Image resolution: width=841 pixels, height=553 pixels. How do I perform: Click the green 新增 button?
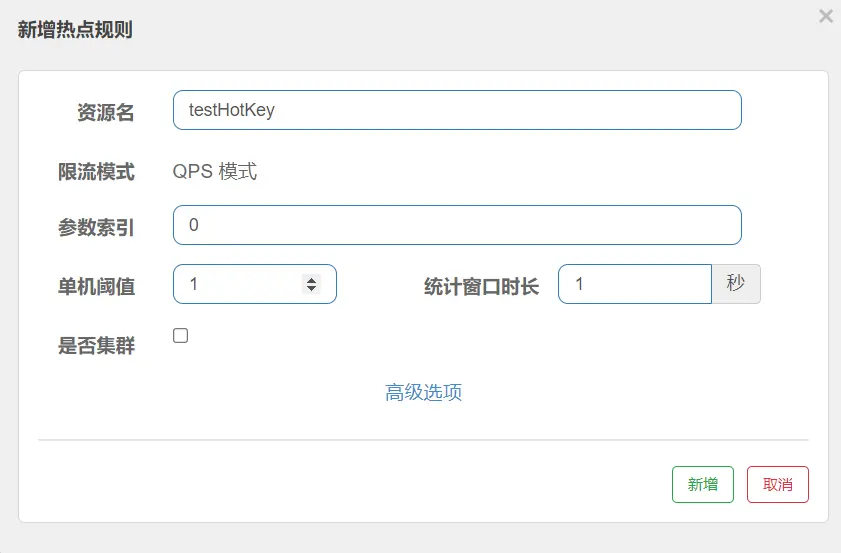pos(703,484)
